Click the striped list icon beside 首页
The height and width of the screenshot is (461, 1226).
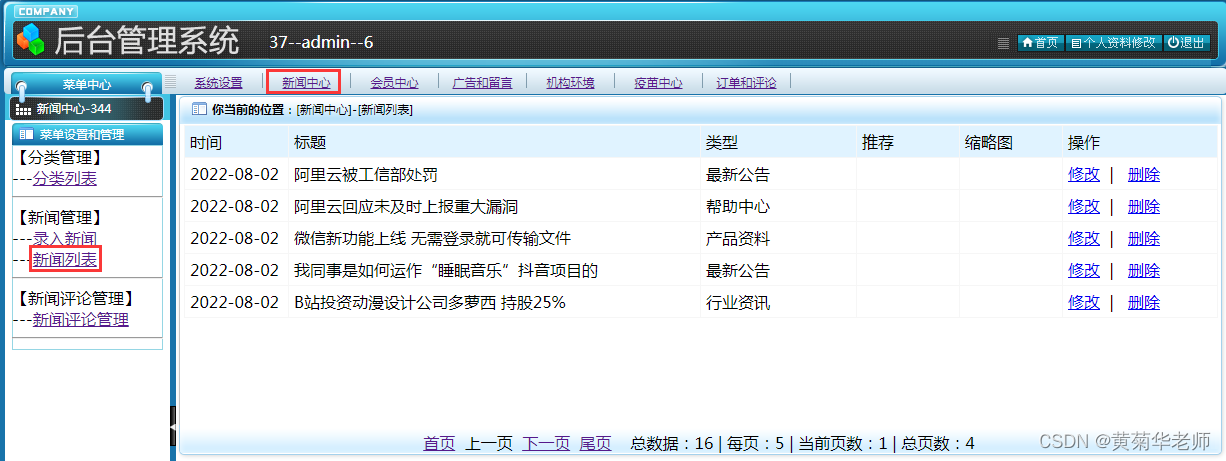1003,43
